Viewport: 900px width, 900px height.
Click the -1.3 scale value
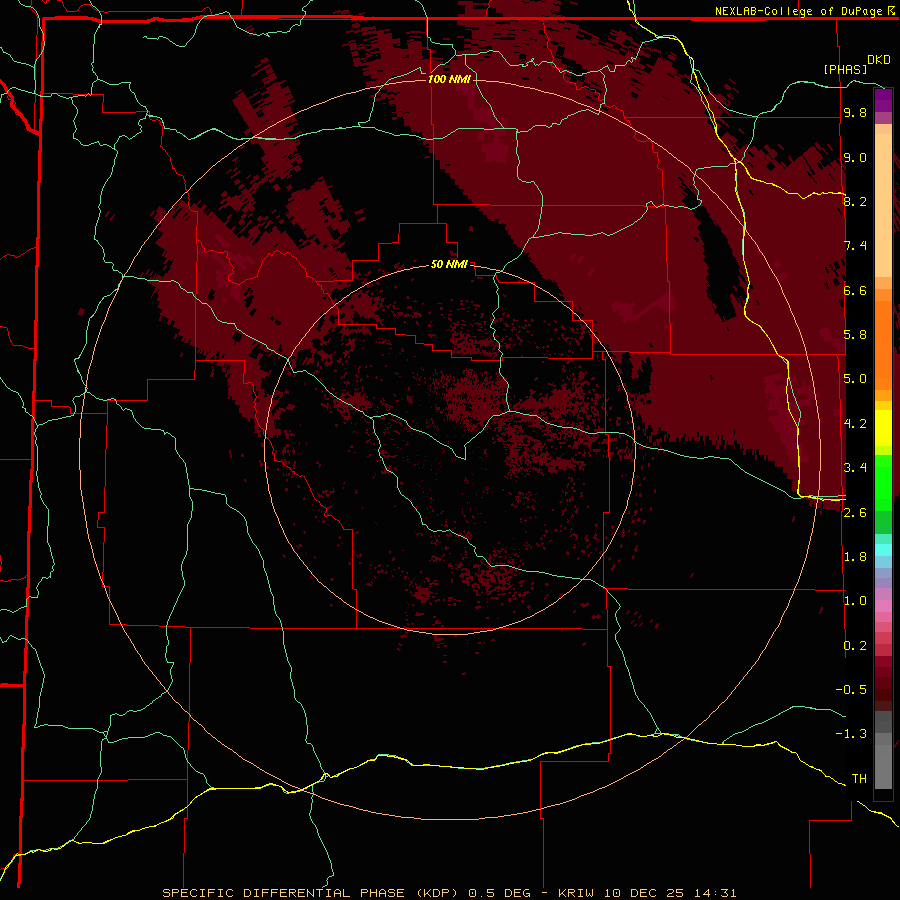[x=851, y=734]
